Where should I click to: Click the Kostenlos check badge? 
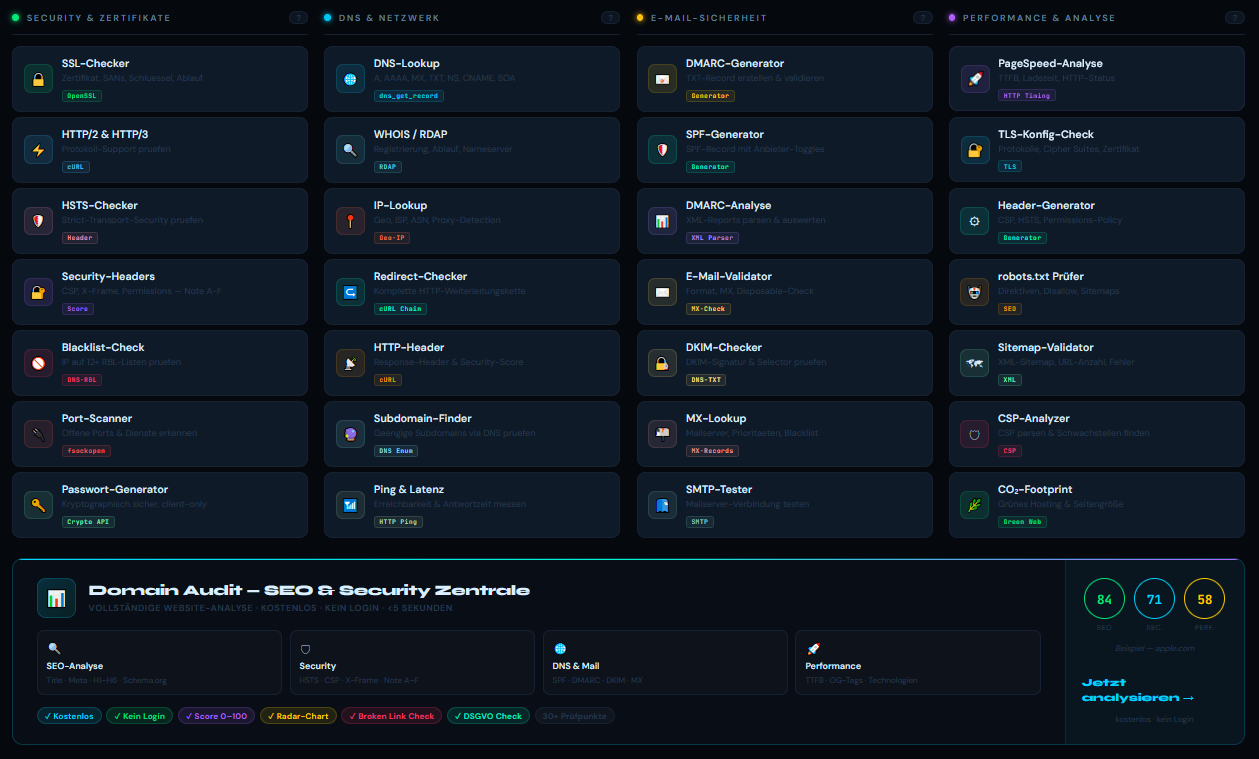(69, 716)
